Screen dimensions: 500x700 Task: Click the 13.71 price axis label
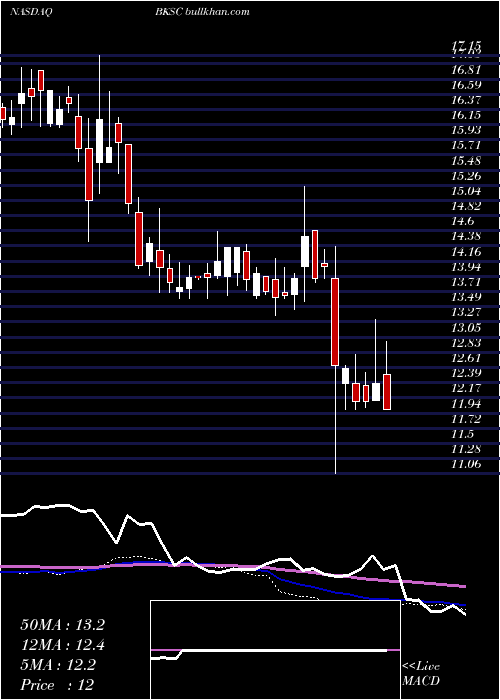(466, 282)
